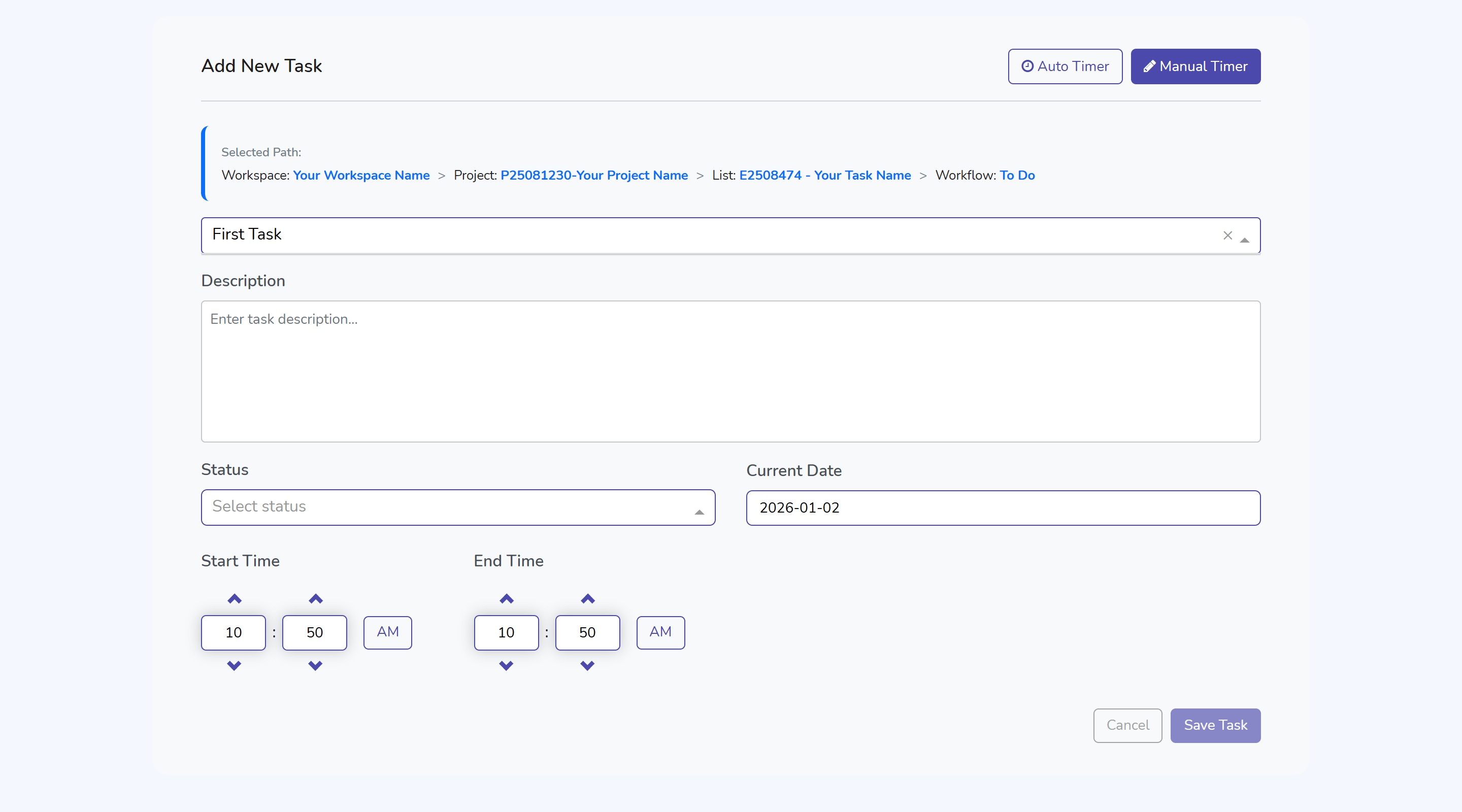This screenshot has height=812, width=1462.
Task: Click the Save Task button
Action: coord(1215,725)
